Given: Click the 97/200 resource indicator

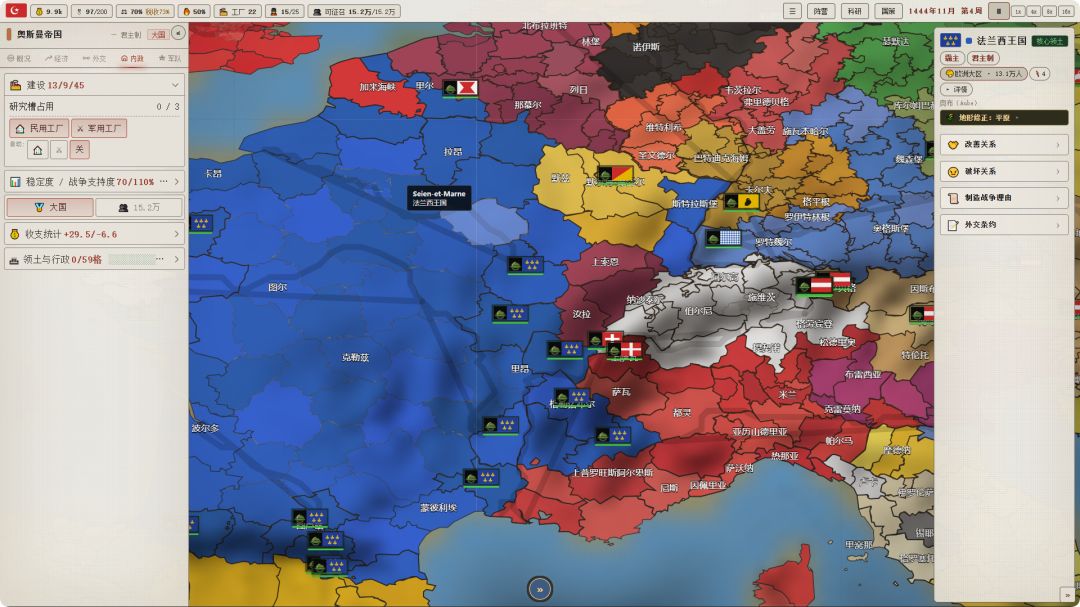Looking at the screenshot, I should [x=92, y=11].
